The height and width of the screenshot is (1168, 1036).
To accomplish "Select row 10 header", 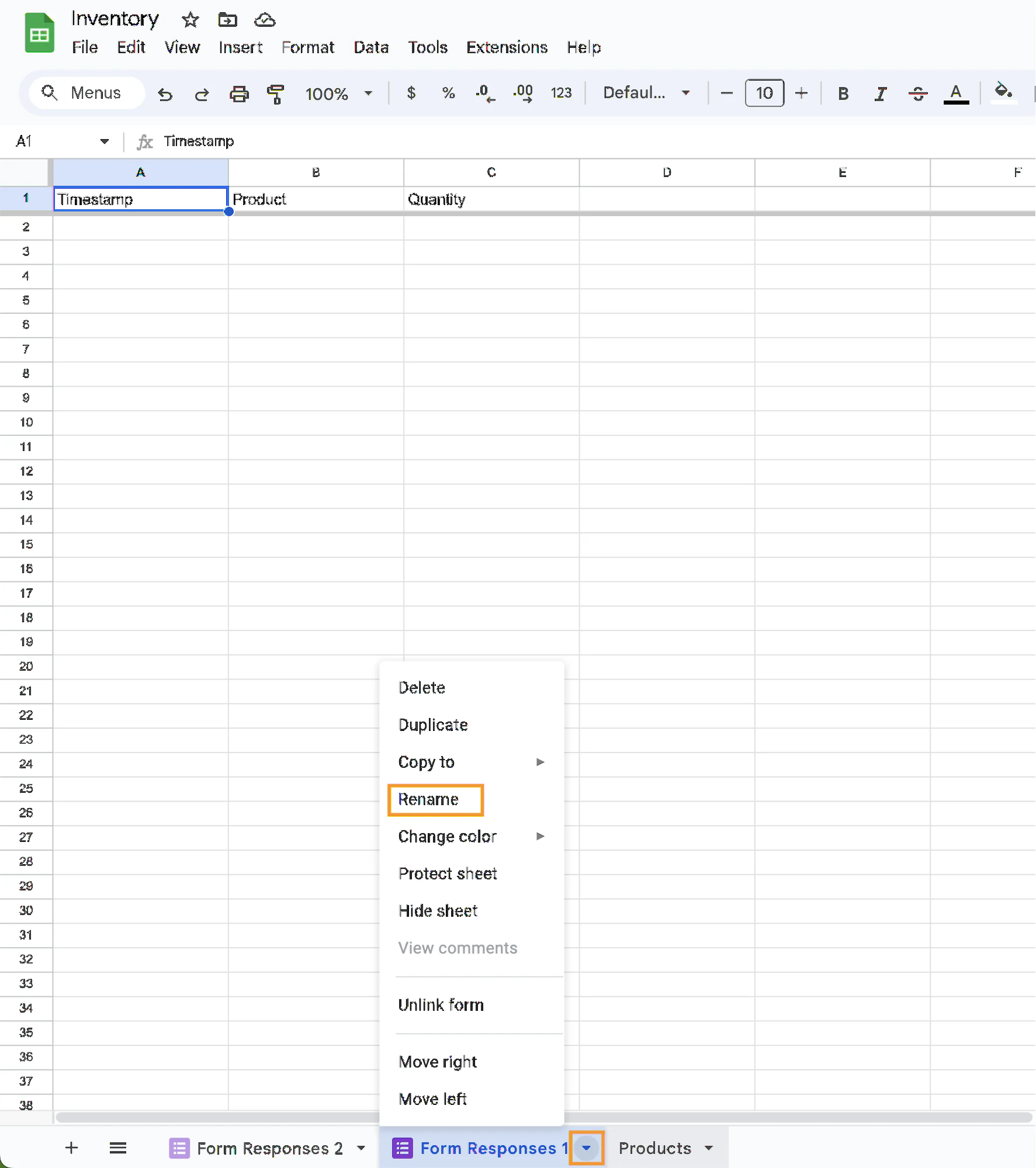I will [x=26, y=422].
